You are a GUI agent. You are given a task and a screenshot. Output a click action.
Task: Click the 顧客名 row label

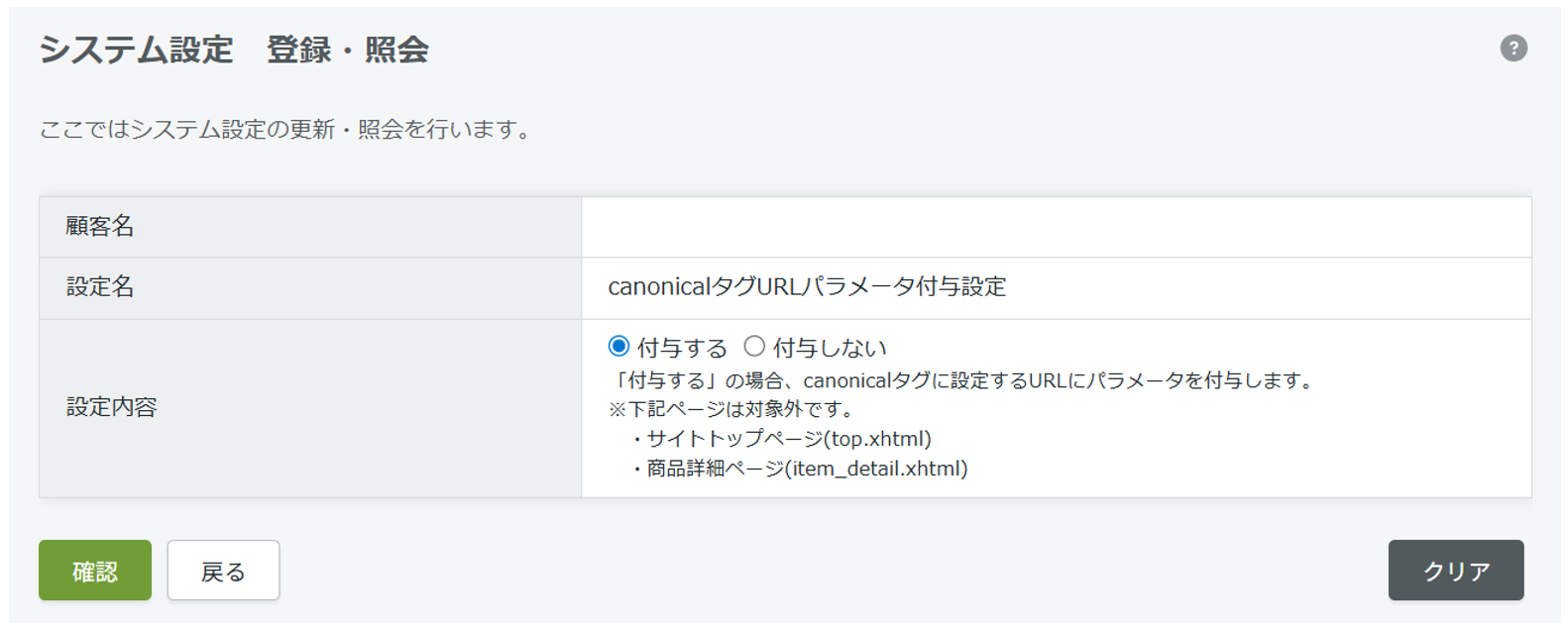[100, 227]
